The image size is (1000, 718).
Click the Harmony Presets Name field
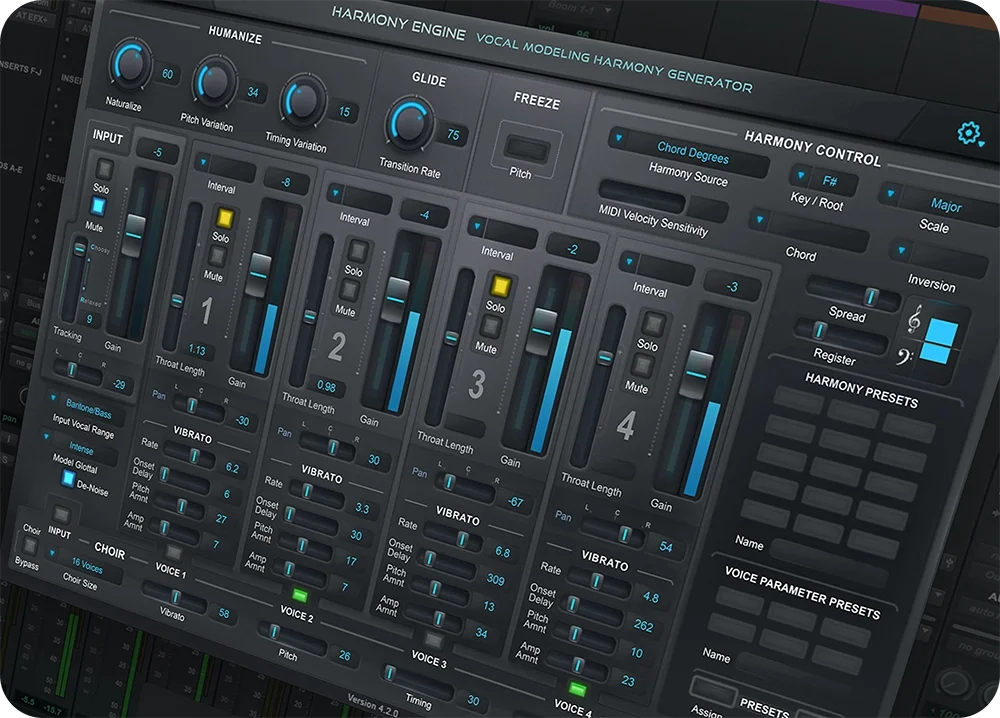click(830, 560)
